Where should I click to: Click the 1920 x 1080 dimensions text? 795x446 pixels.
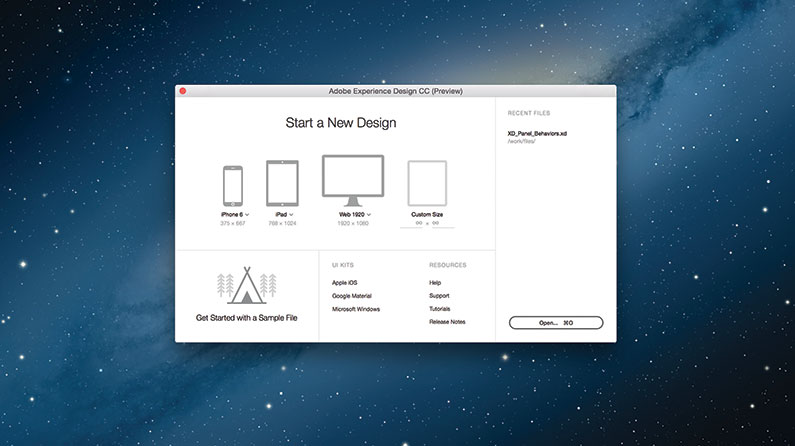pos(353,224)
